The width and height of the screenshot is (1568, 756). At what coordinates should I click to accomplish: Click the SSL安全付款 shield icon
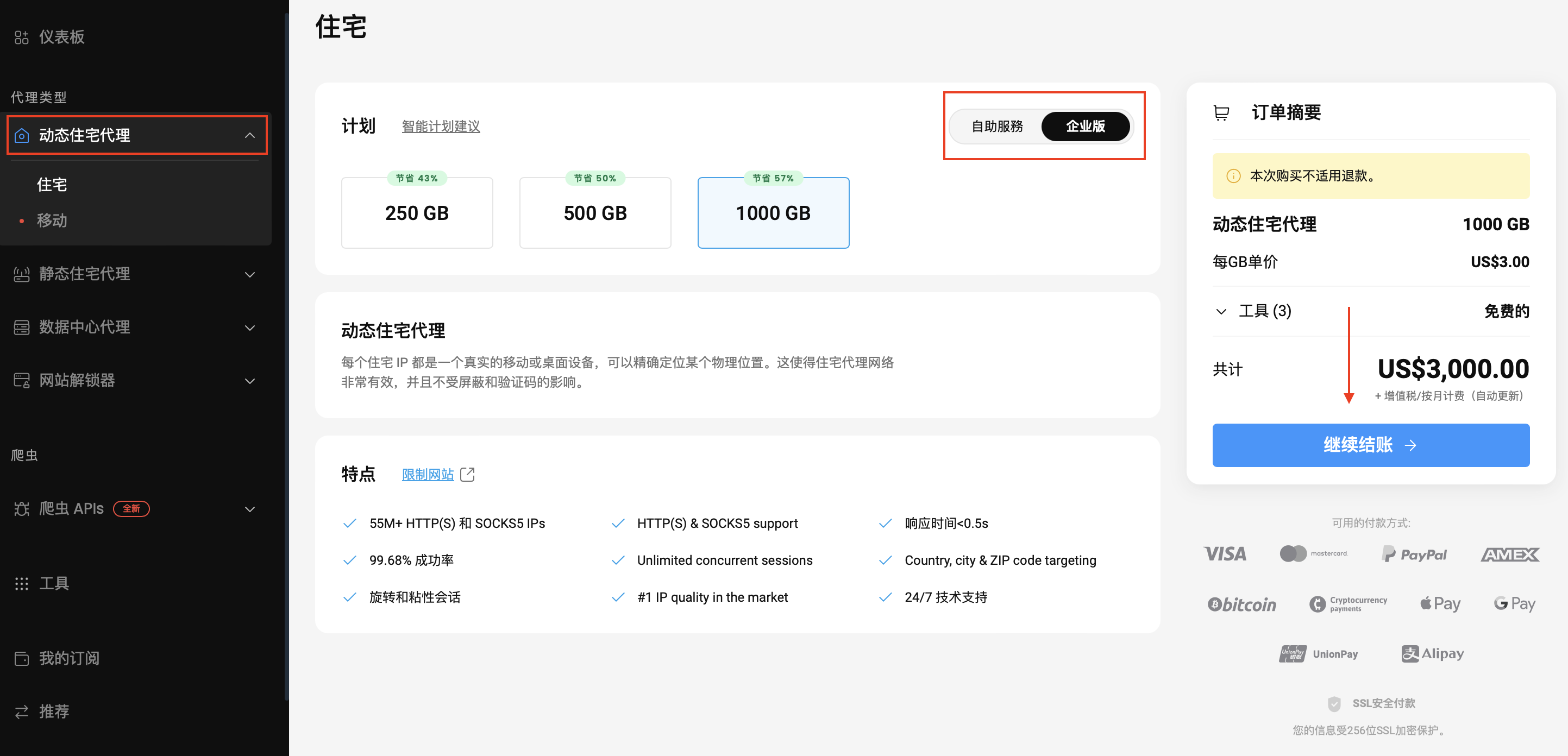pyautogui.click(x=1334, y=704)
